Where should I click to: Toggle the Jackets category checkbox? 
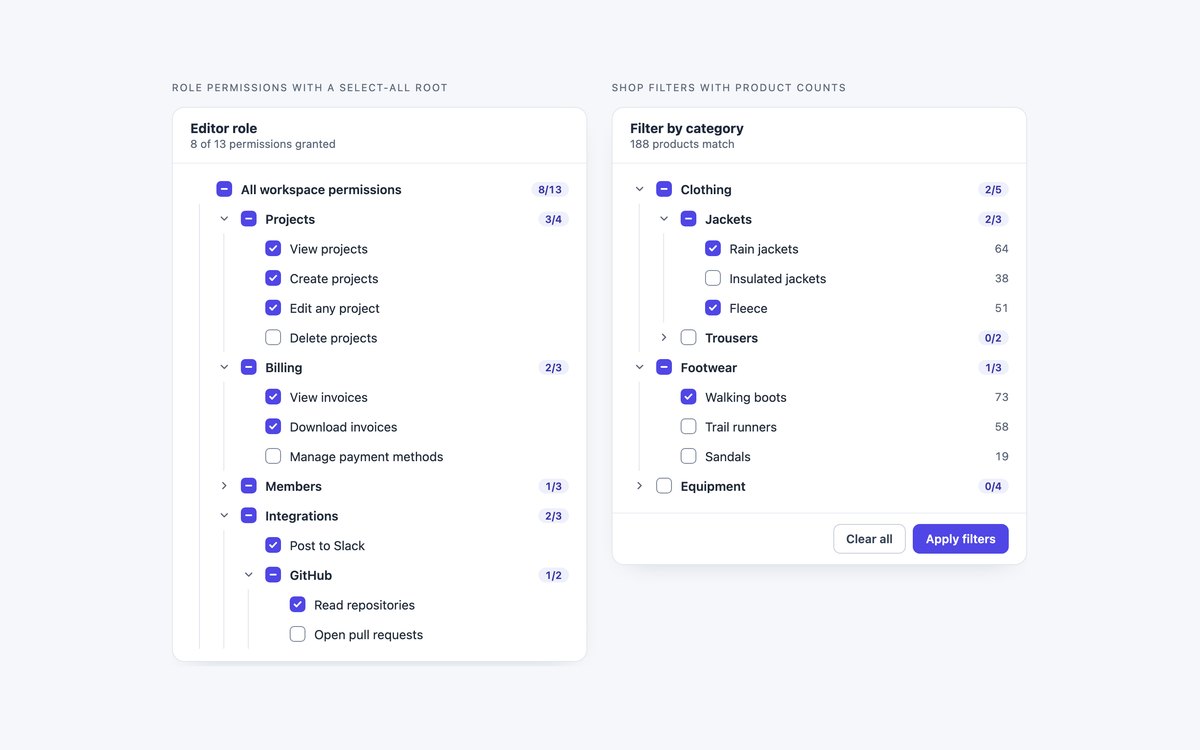[689, 219]
